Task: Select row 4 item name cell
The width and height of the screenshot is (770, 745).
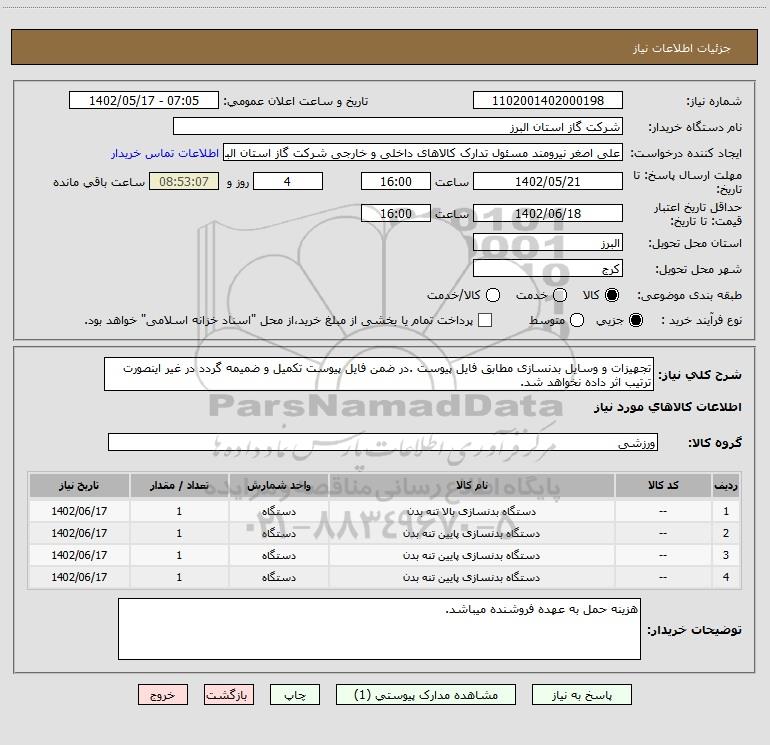Action: [x=471, y=578]
